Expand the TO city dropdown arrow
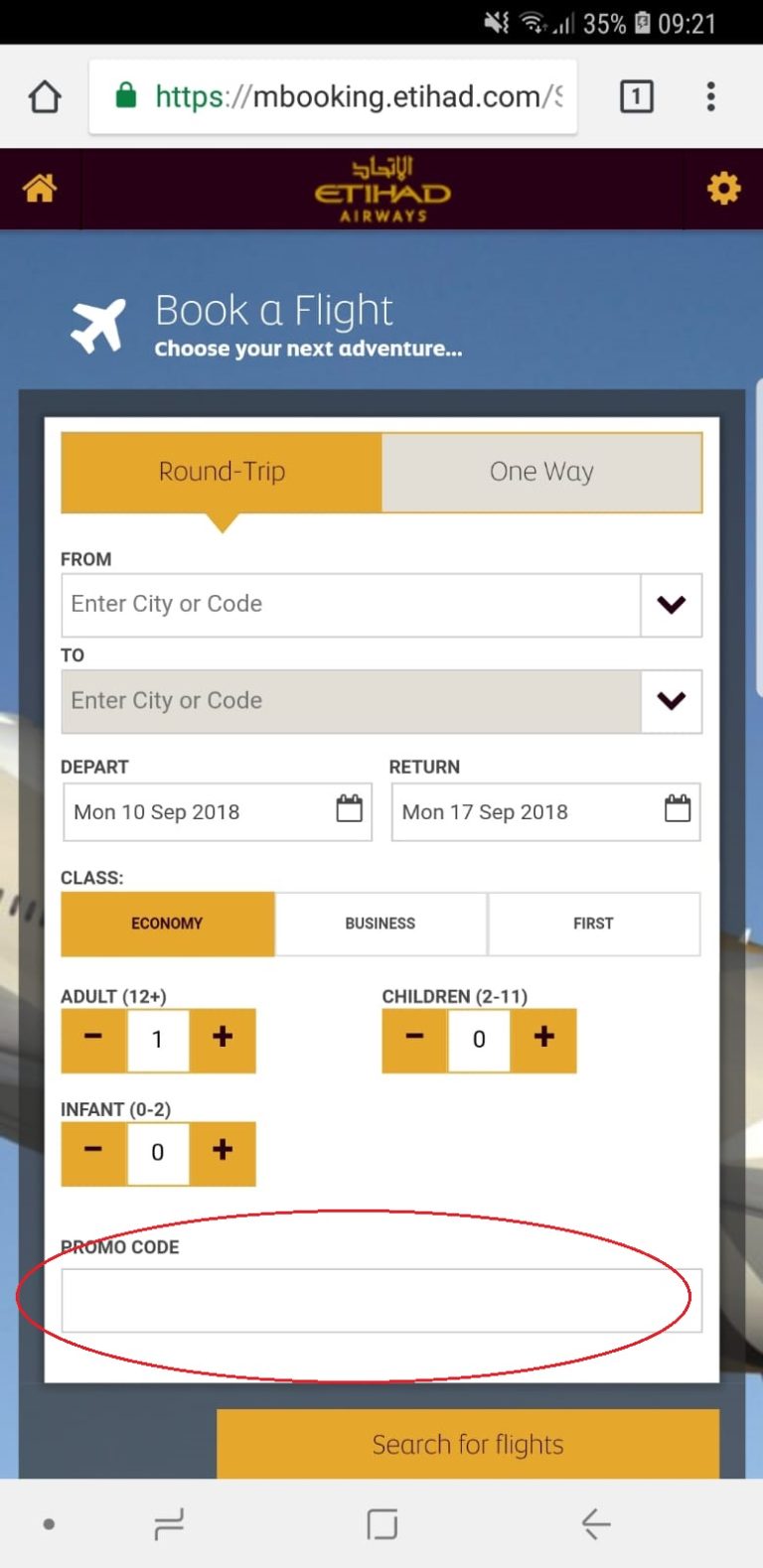The image size is (763, 1568). tap(672, 701)
